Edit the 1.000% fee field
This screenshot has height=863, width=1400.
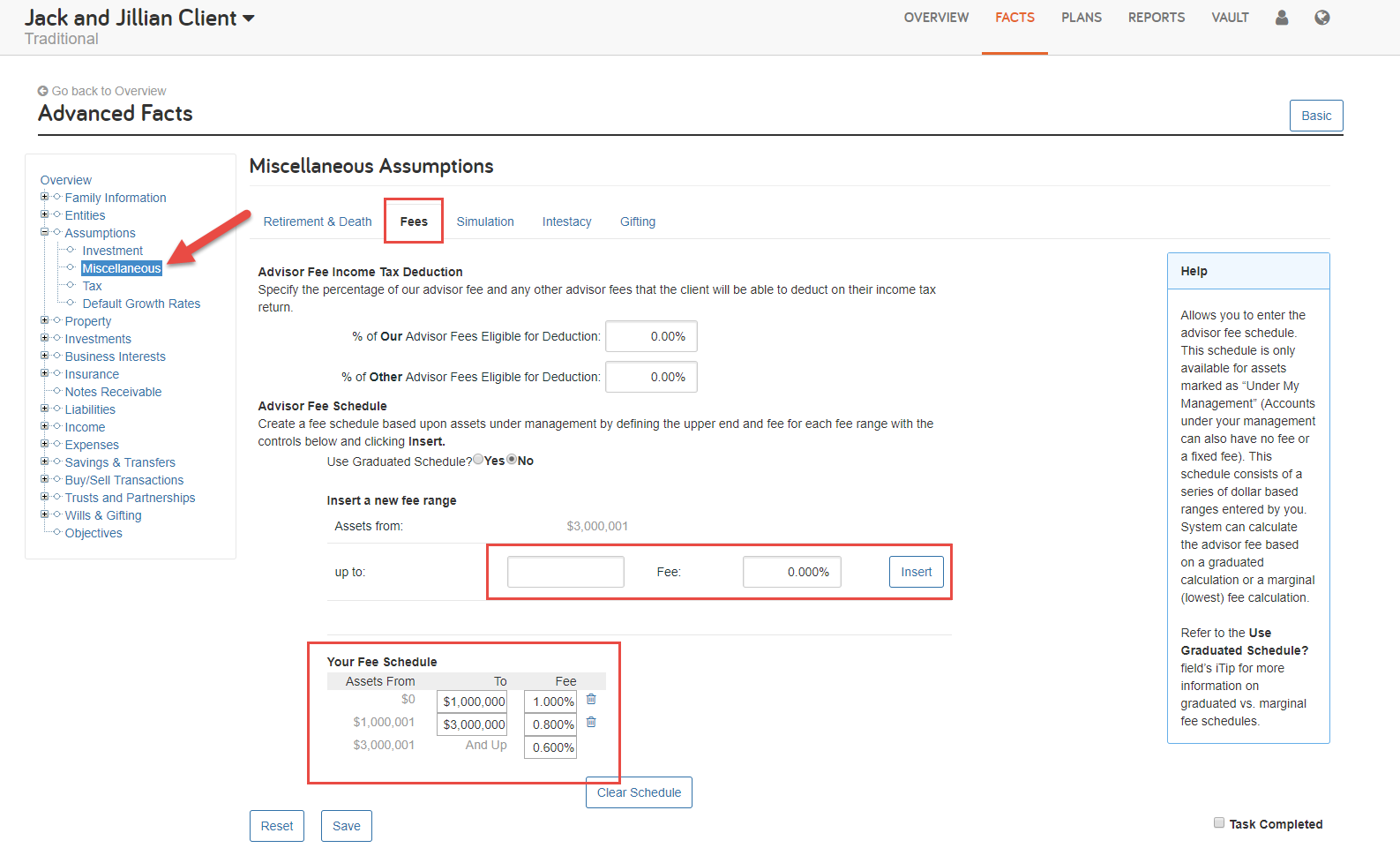pyautogui.click(x=550, y=702)
